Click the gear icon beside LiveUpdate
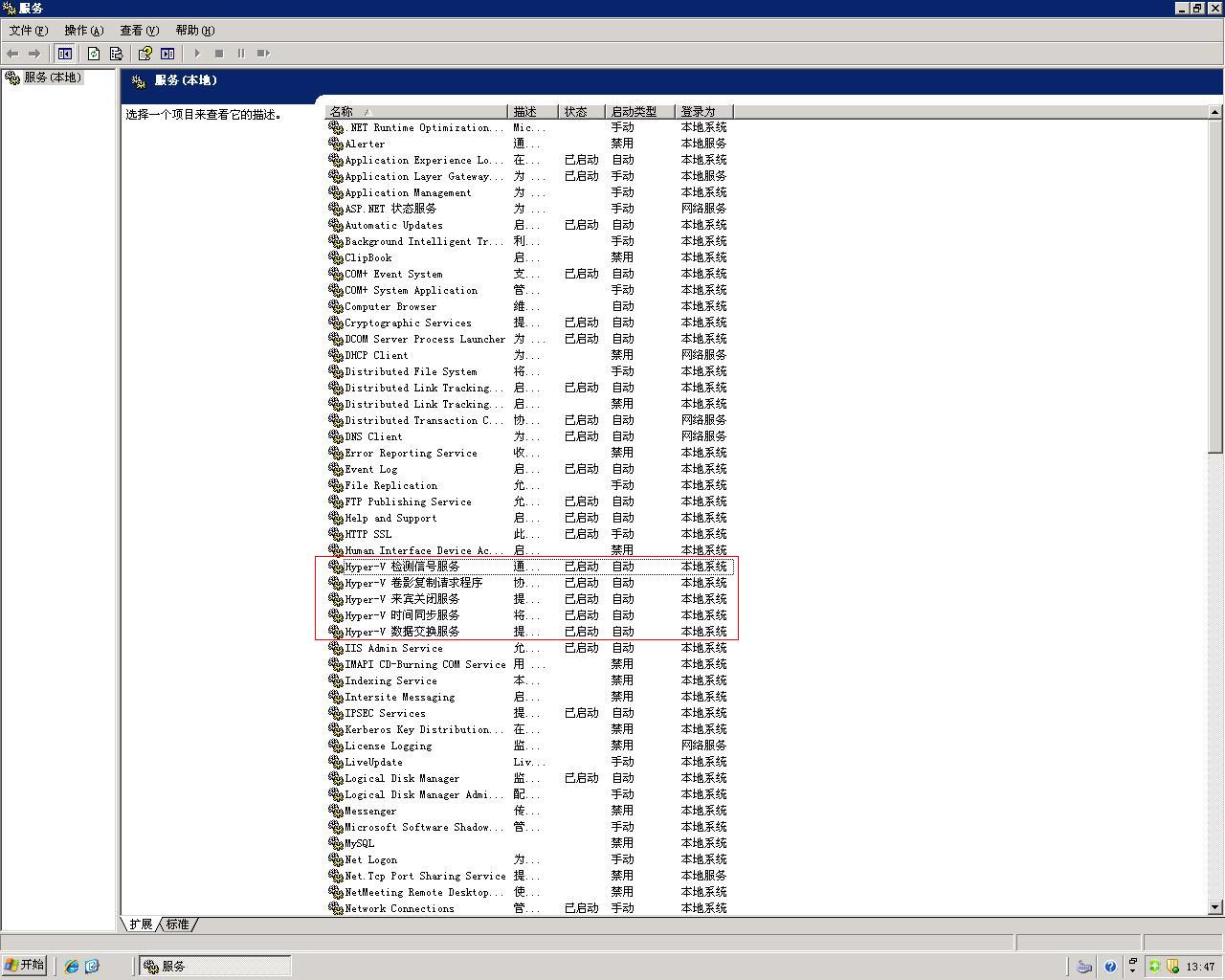 click(336, 762)
